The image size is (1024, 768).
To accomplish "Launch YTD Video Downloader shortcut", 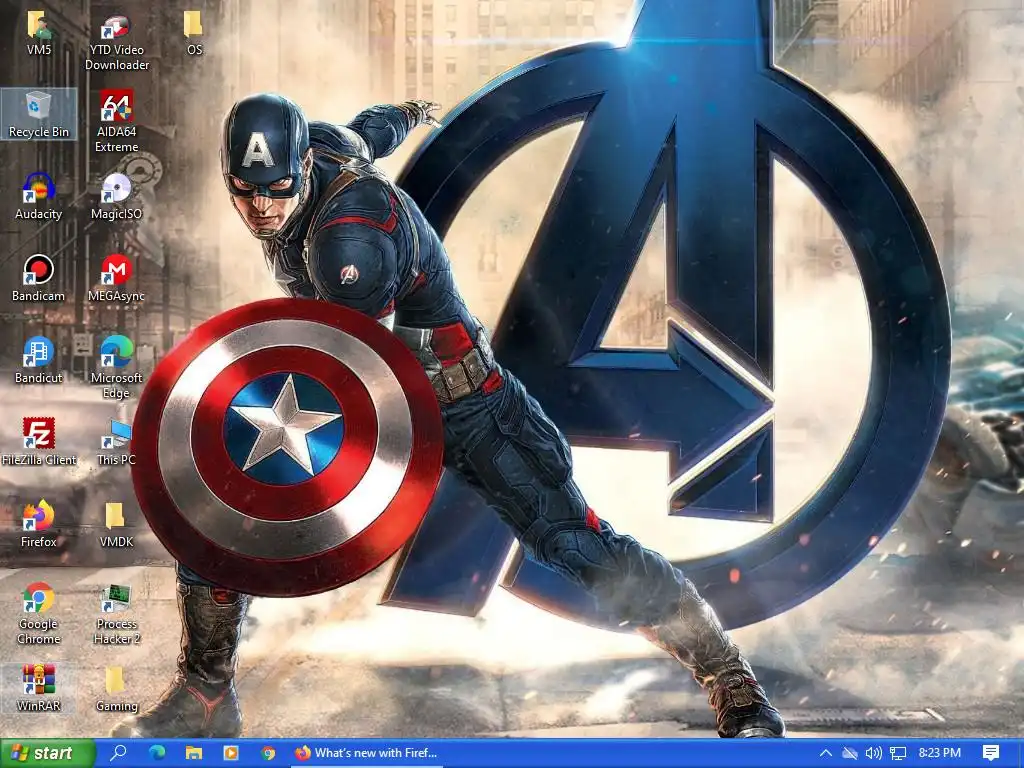I will pos(116,40).
